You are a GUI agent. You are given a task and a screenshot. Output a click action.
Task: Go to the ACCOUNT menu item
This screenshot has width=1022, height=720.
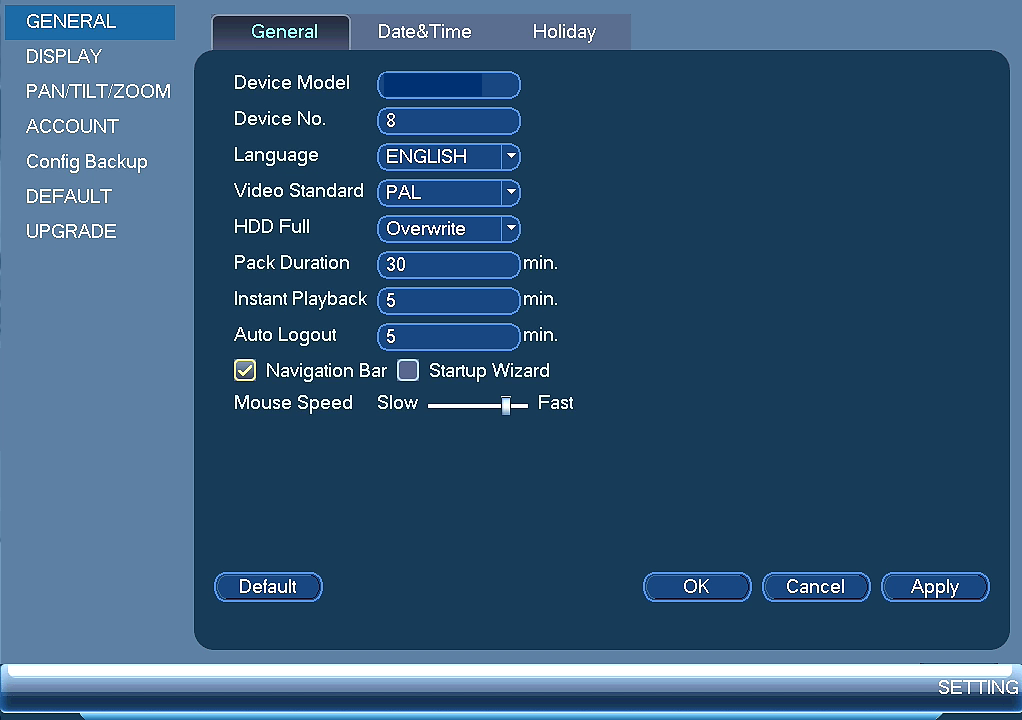72,126
